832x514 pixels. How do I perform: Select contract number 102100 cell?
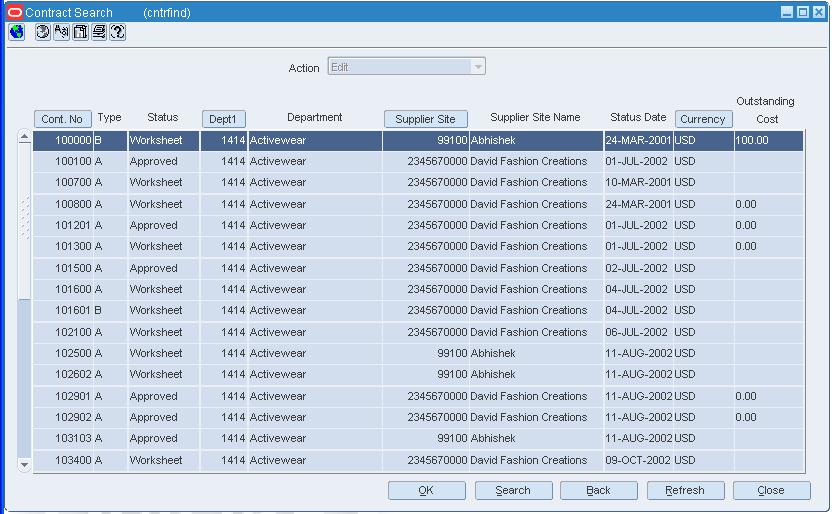[x=63, y=333]
